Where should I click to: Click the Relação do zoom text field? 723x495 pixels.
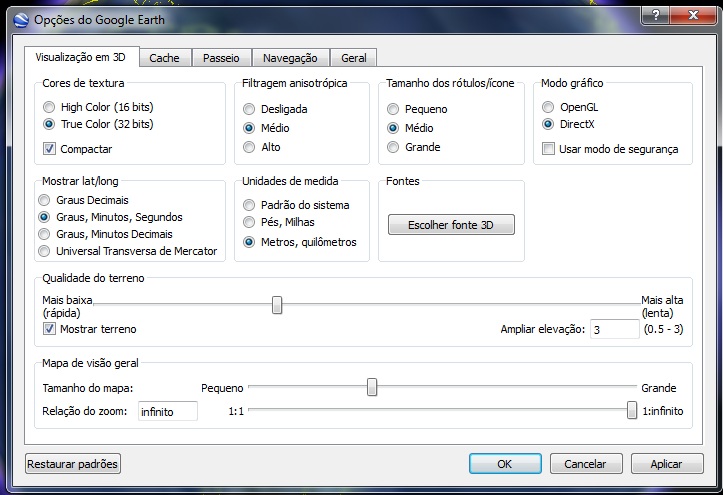coord(168,411)
